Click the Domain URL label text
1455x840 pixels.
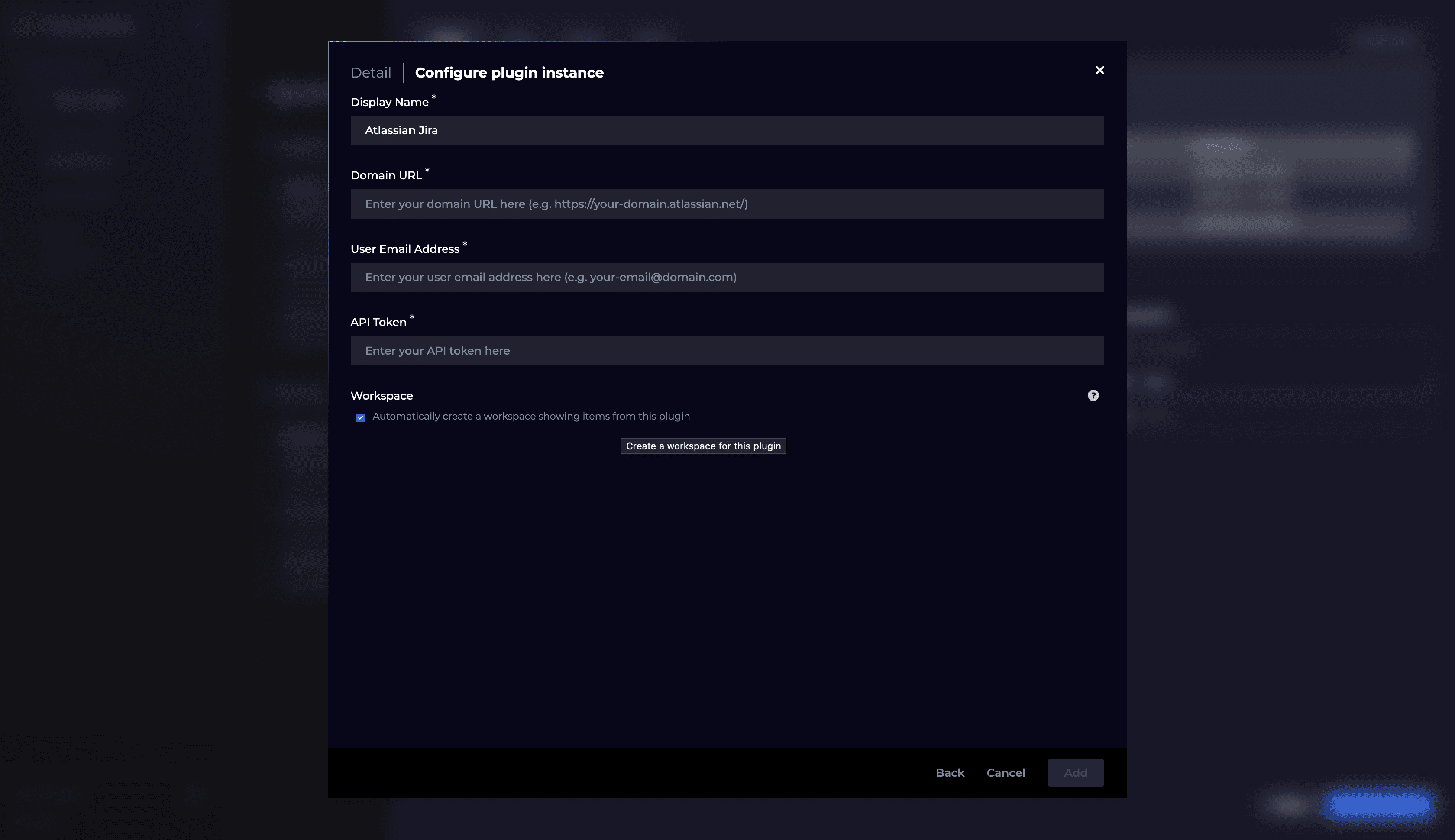(386, 175)
